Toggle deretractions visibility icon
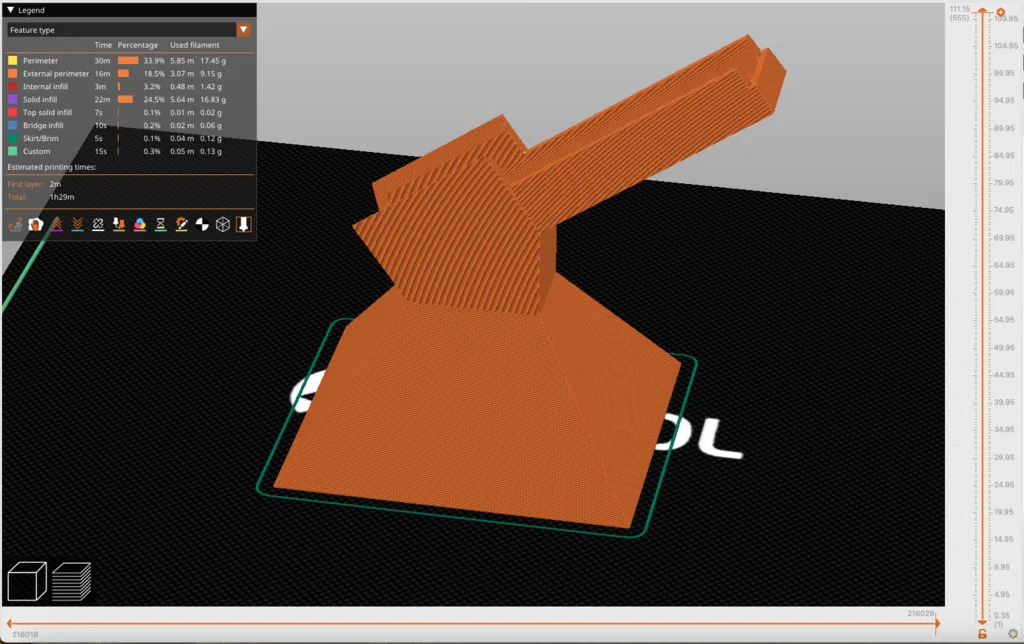The width and height of the screenshot is (1024, 644). tap(78, 225)
